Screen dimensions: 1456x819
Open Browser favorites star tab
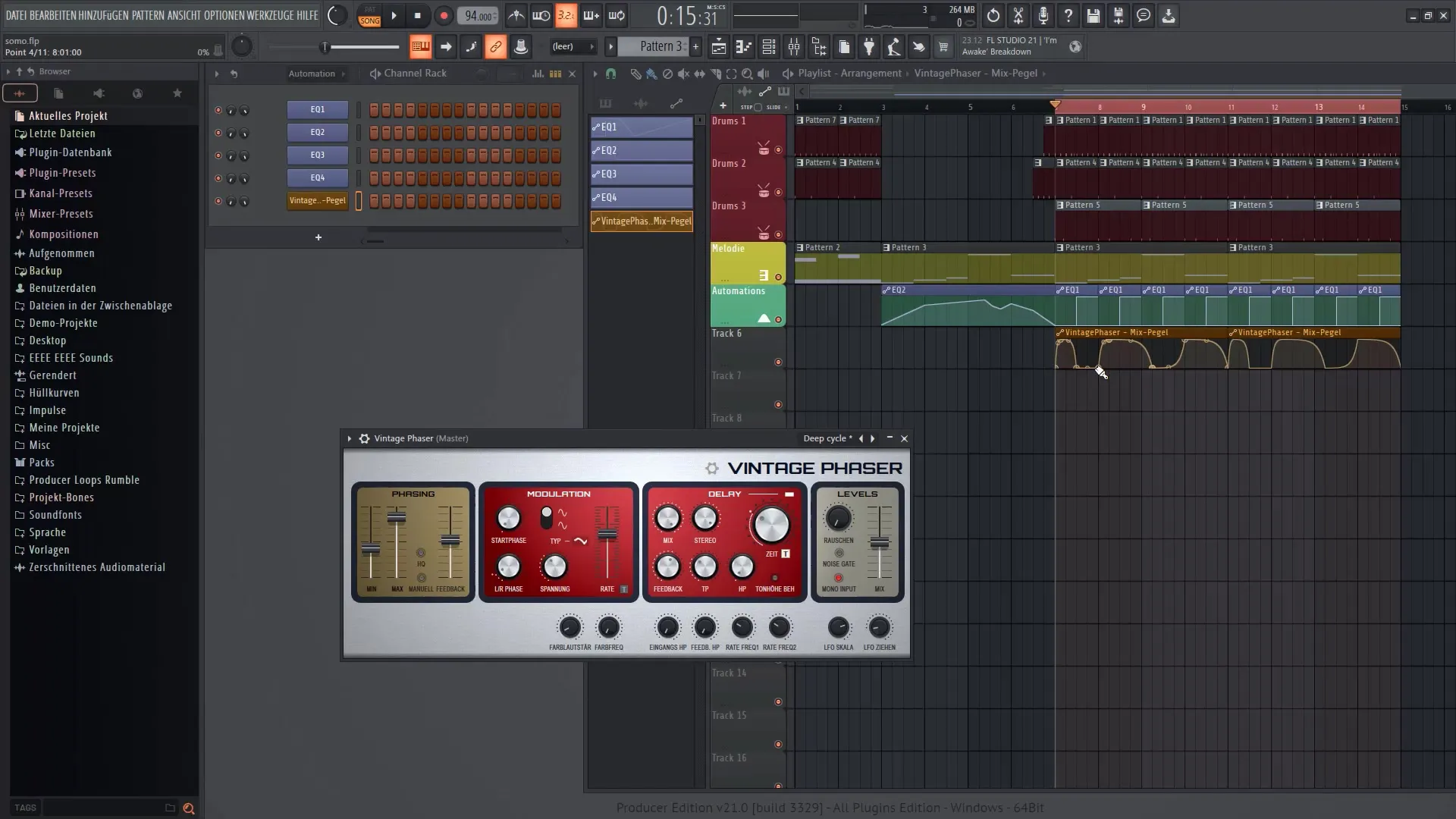click(177, 93)
